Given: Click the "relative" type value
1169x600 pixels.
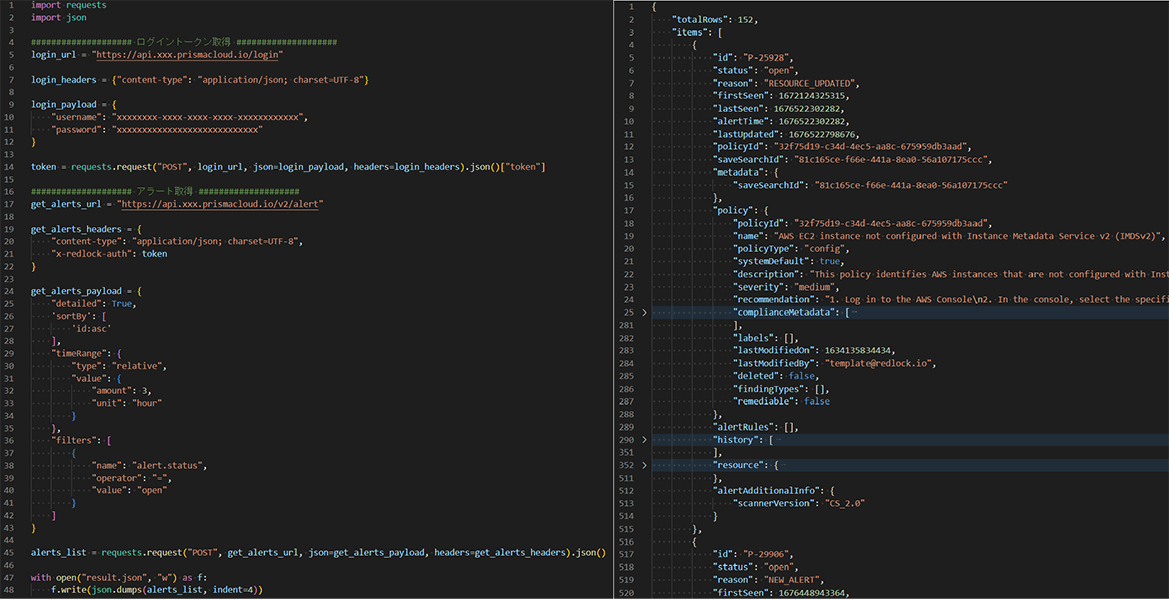Looking at the screenshot, I should point(137,365).
